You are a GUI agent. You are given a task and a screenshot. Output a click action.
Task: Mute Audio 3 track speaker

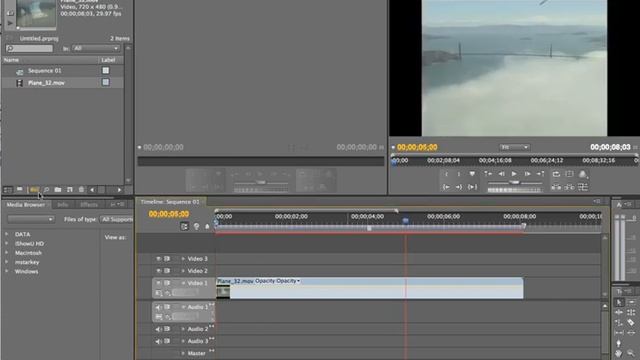pyautogui.click(x=158, y=341)
